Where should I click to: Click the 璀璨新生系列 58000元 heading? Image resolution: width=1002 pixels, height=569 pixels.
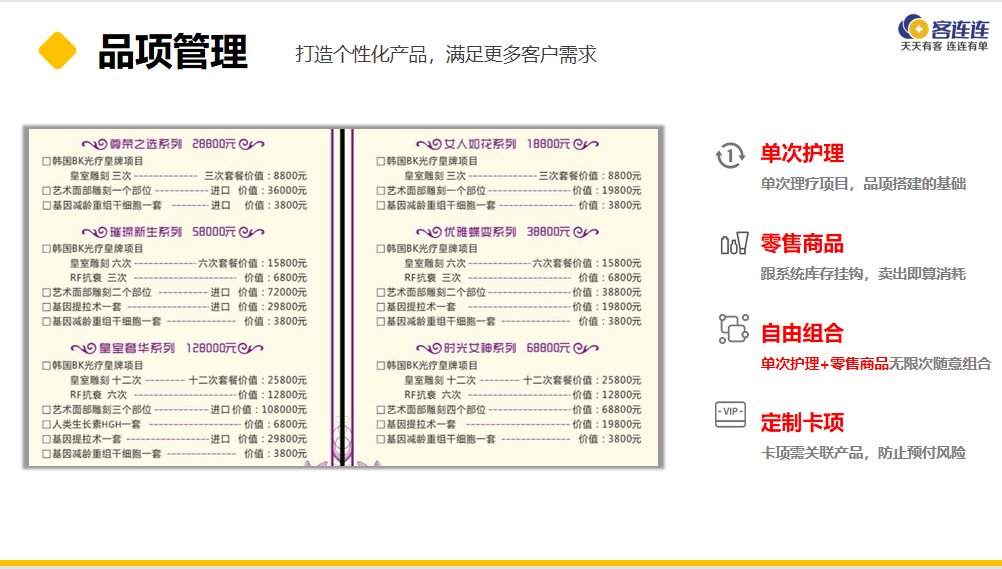point(173,232)
